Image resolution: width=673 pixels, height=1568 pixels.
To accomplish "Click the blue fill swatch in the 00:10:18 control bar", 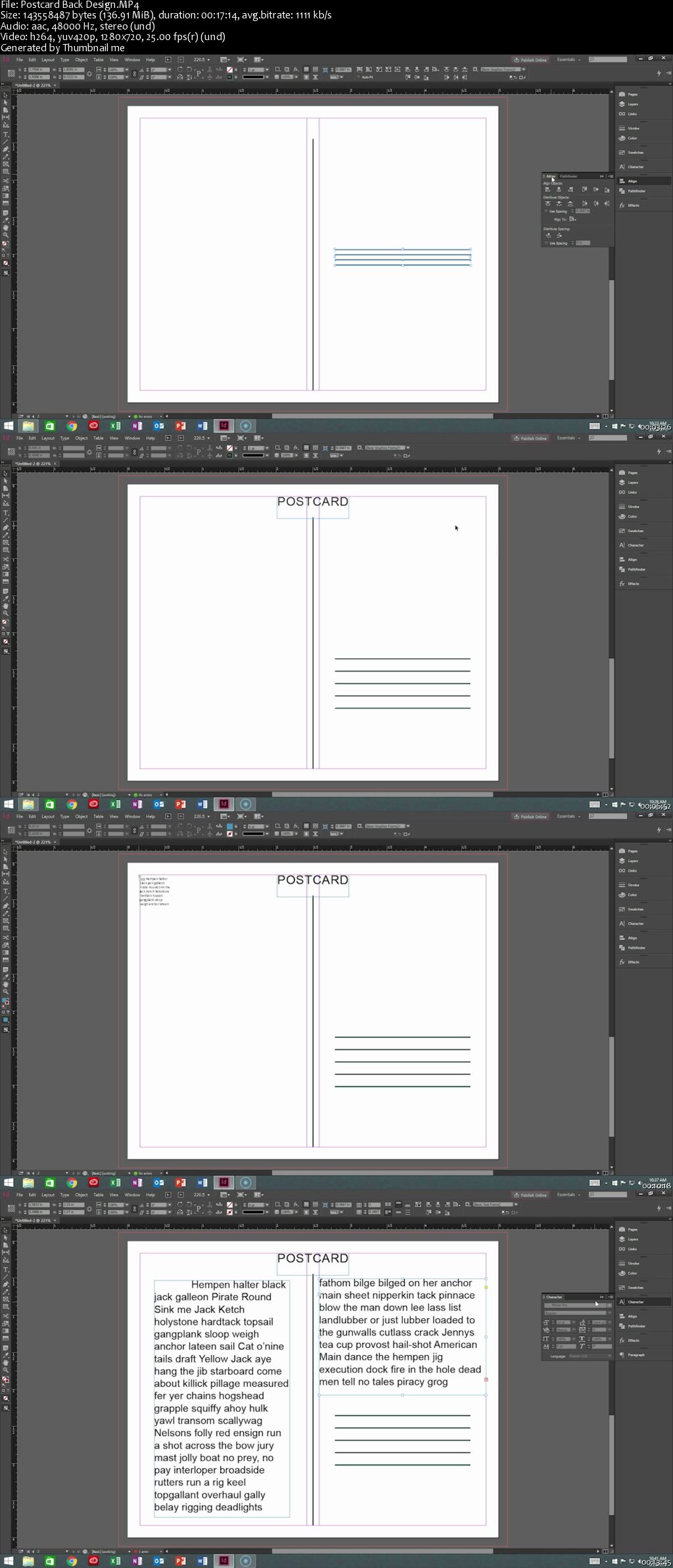I will (229, 826).
